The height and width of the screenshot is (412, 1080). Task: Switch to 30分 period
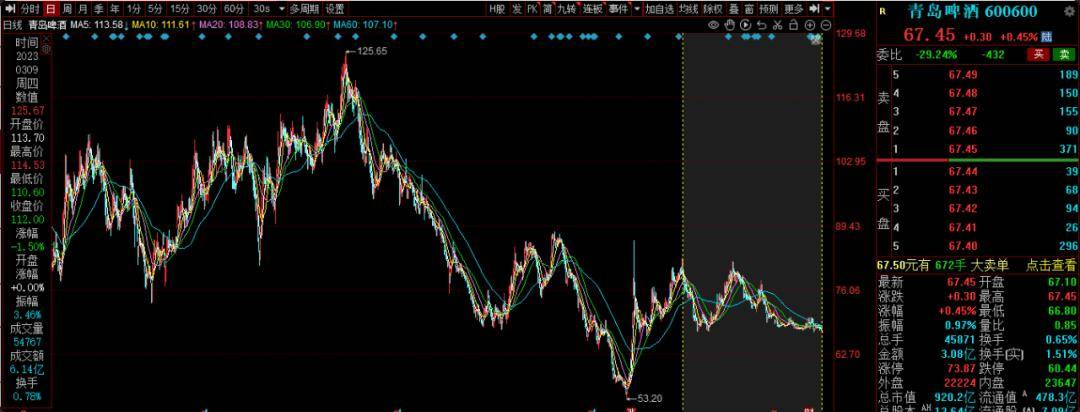(207, 9)
